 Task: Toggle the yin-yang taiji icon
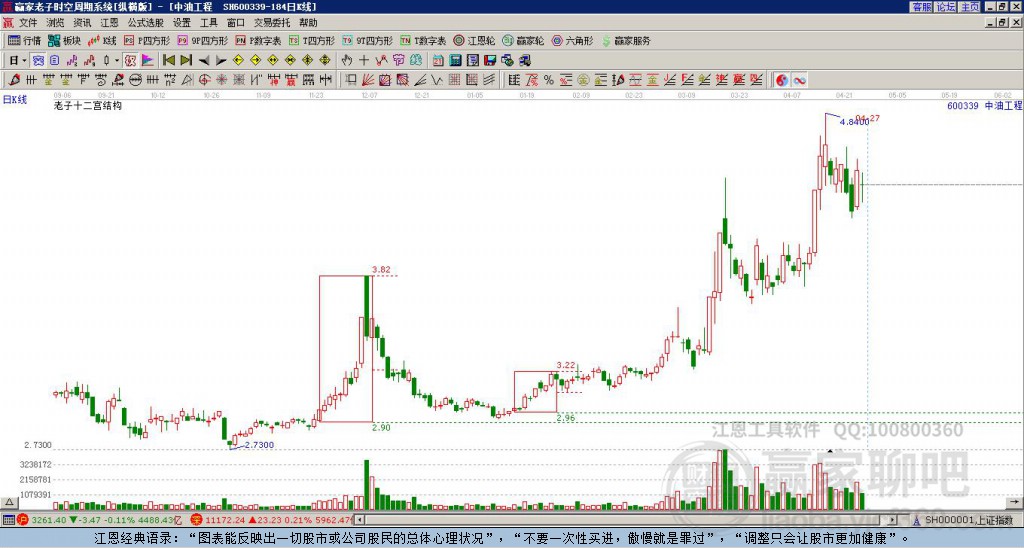coord(782,80)
